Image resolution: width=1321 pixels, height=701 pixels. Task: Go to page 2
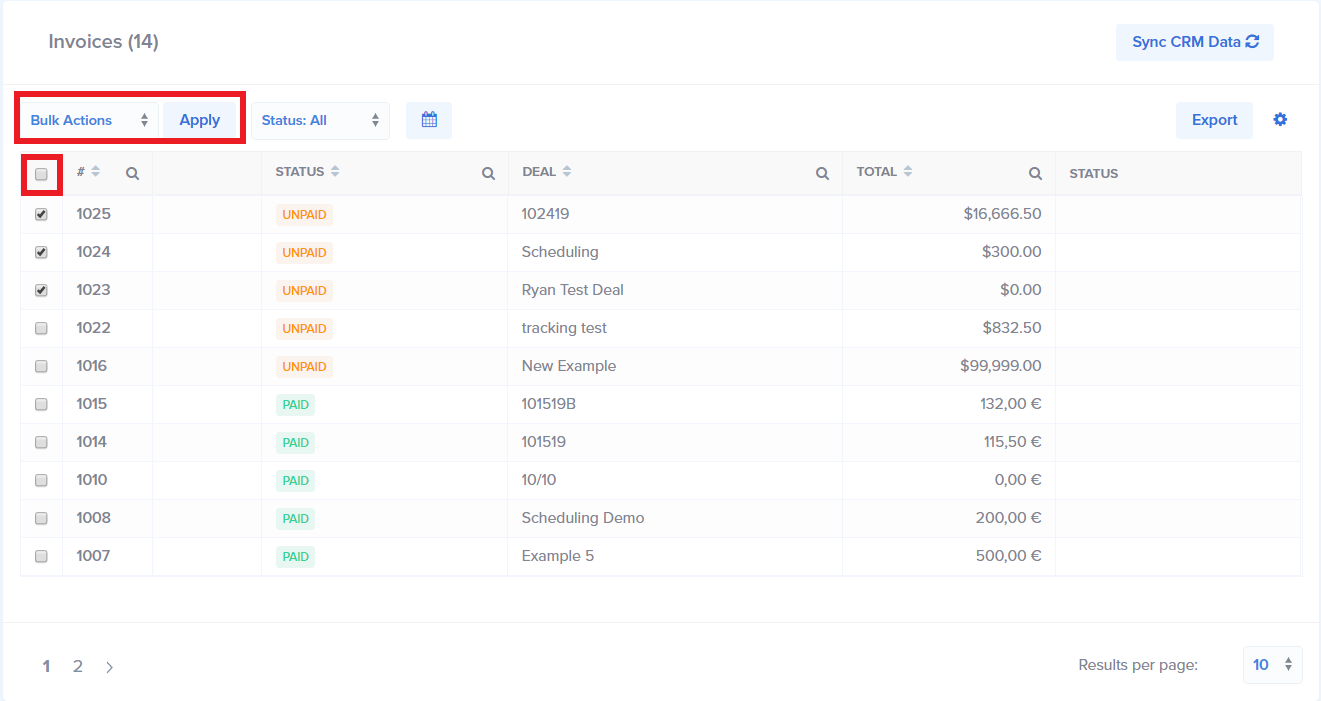[78, 666]
